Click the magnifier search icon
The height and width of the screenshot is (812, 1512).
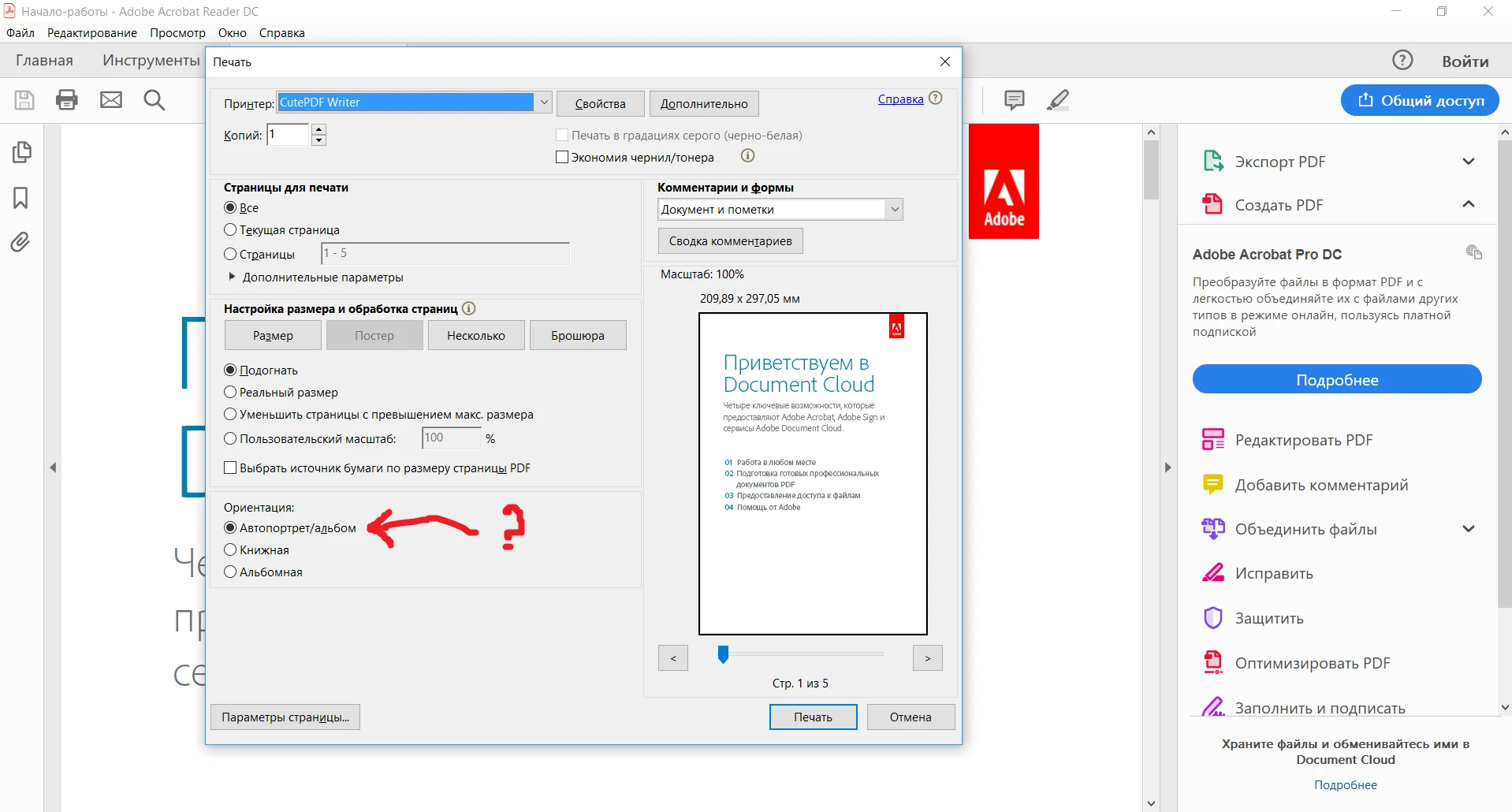[x=155, y=100]
